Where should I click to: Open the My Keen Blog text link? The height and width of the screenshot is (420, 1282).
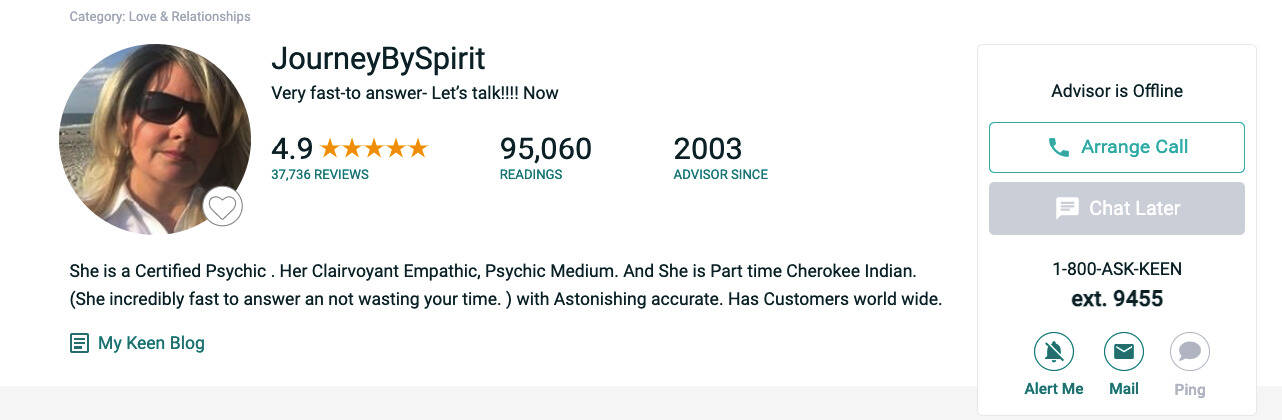click(x=151, y=344)
